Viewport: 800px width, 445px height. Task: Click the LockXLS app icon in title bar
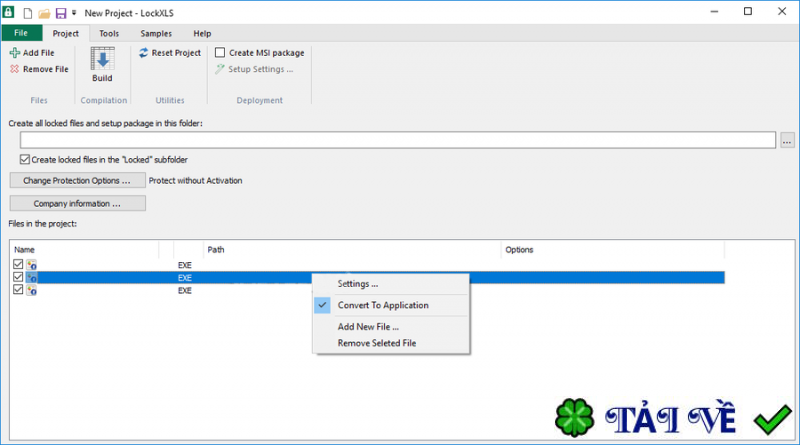pos(9,11)
